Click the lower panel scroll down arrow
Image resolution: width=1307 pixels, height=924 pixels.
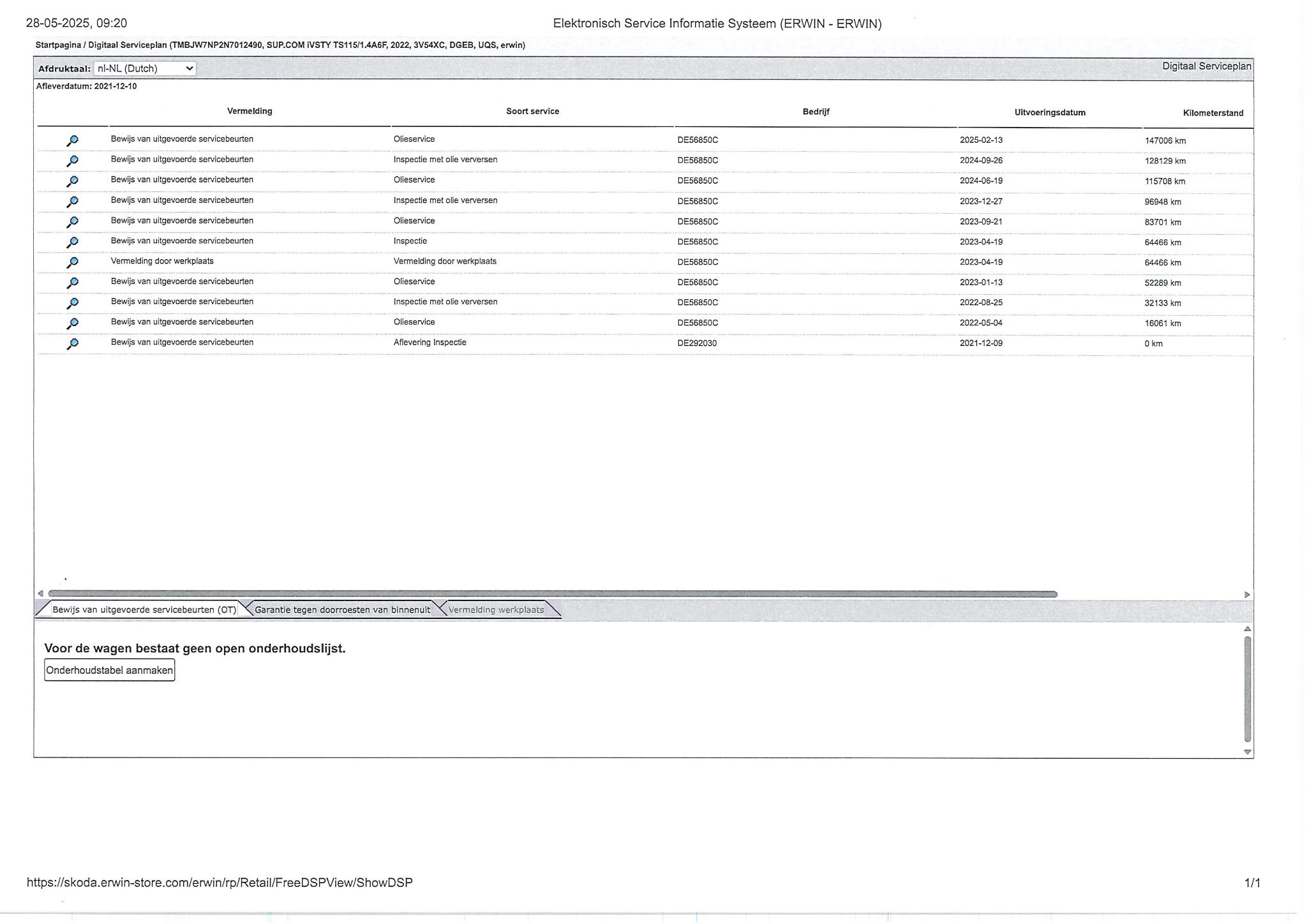click(x=1248, y=752)
